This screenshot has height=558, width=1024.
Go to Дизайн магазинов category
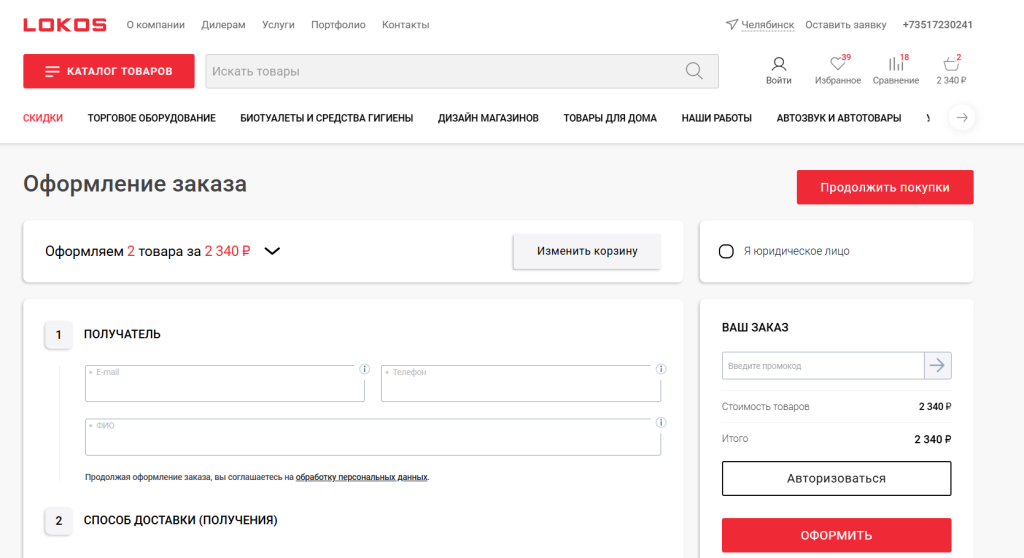488,118
